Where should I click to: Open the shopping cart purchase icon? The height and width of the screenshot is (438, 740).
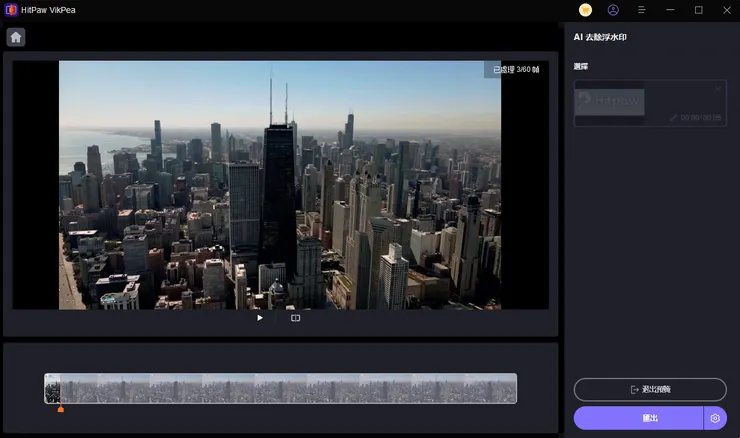585,10
